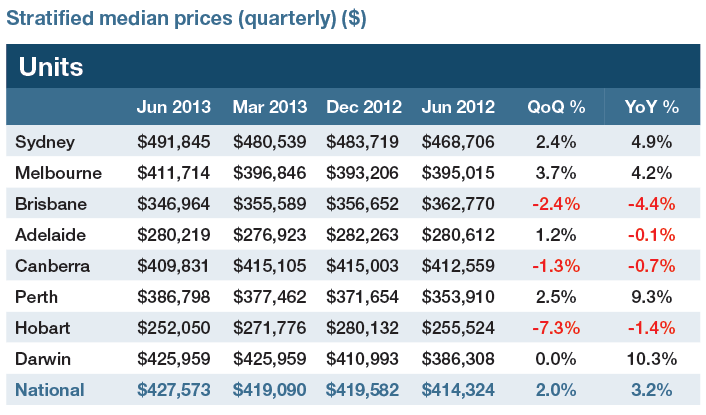This screenshot has height=415, width=706.
Task: Click the Mar 2013 column header
Action: 271,107
